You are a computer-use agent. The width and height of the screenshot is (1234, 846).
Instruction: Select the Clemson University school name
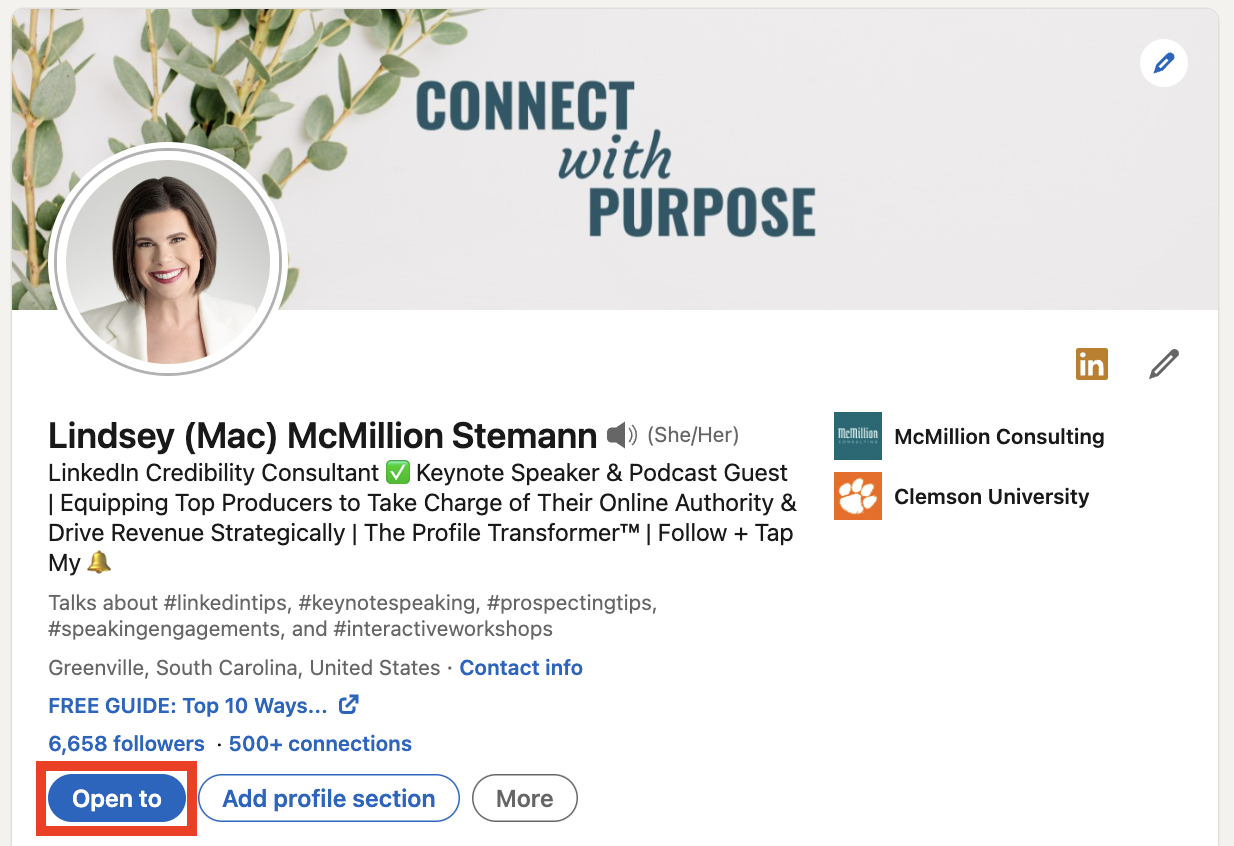pos(990,496)
